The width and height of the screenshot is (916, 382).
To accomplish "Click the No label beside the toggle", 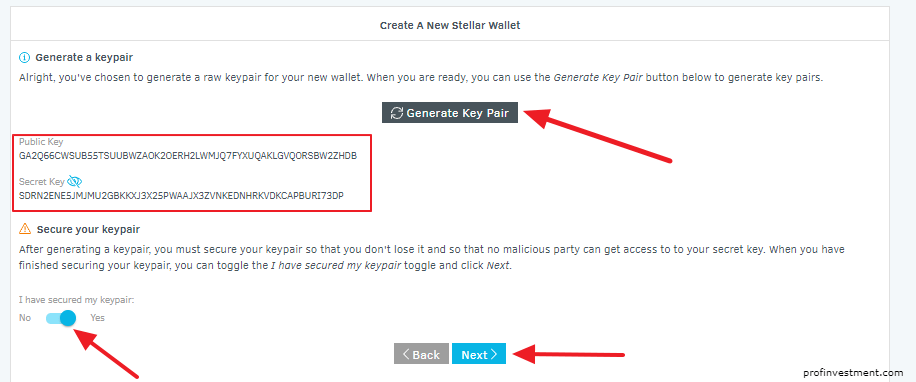I will 25,318.
